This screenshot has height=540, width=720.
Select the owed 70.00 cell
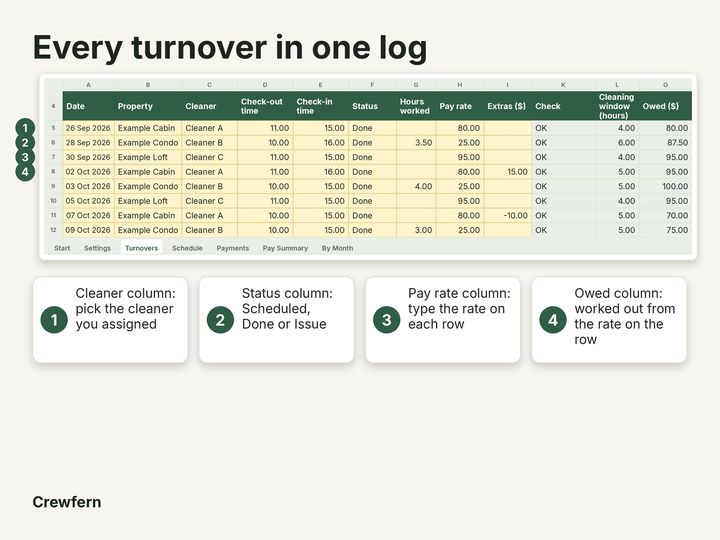(665, 215)
